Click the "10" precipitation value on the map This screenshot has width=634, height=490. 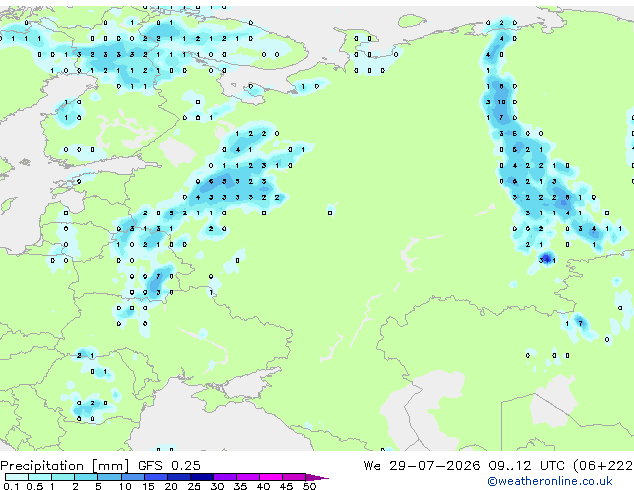click(x=501, y=102)
